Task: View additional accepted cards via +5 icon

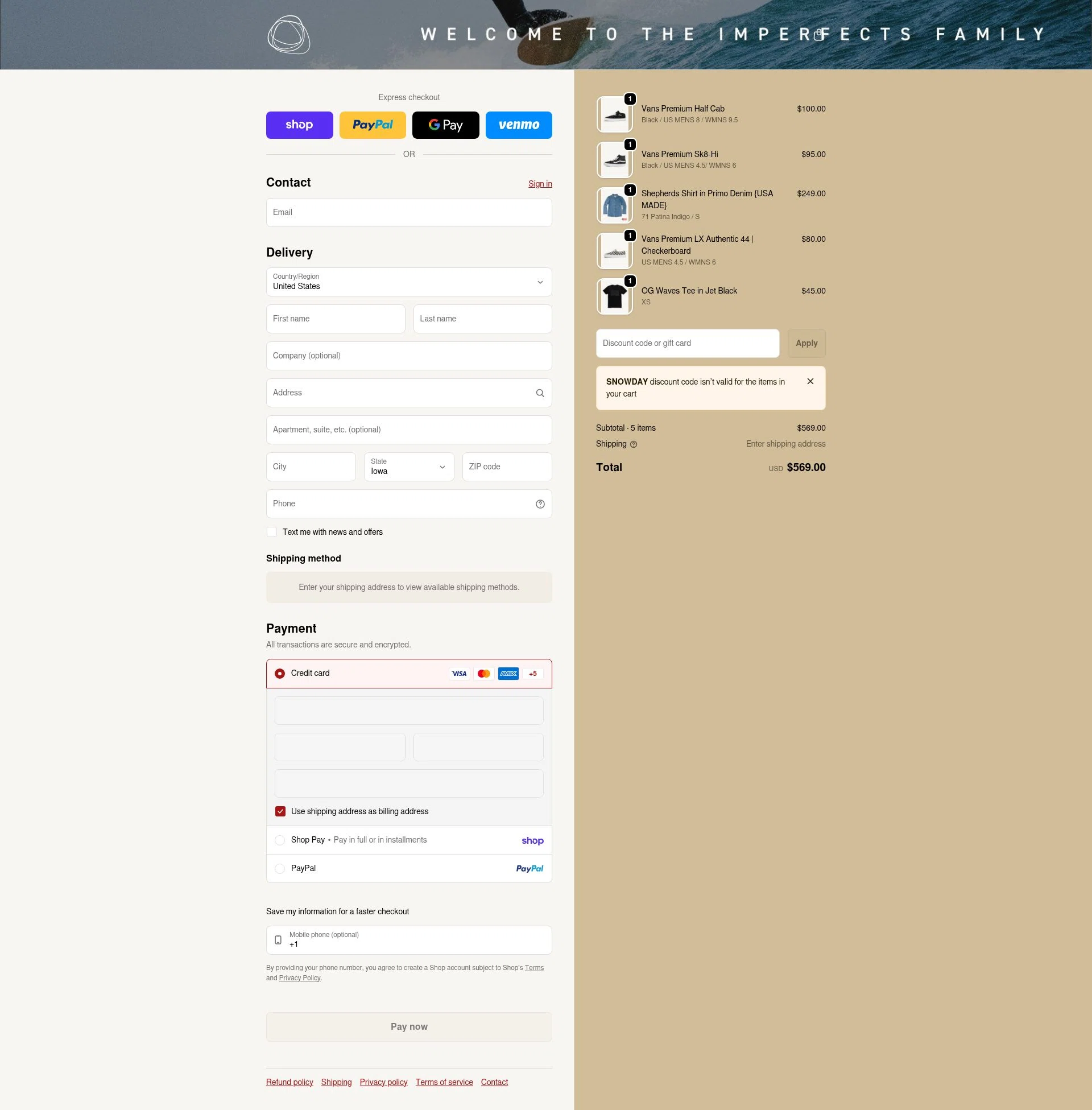Action: tap(532, 674)
